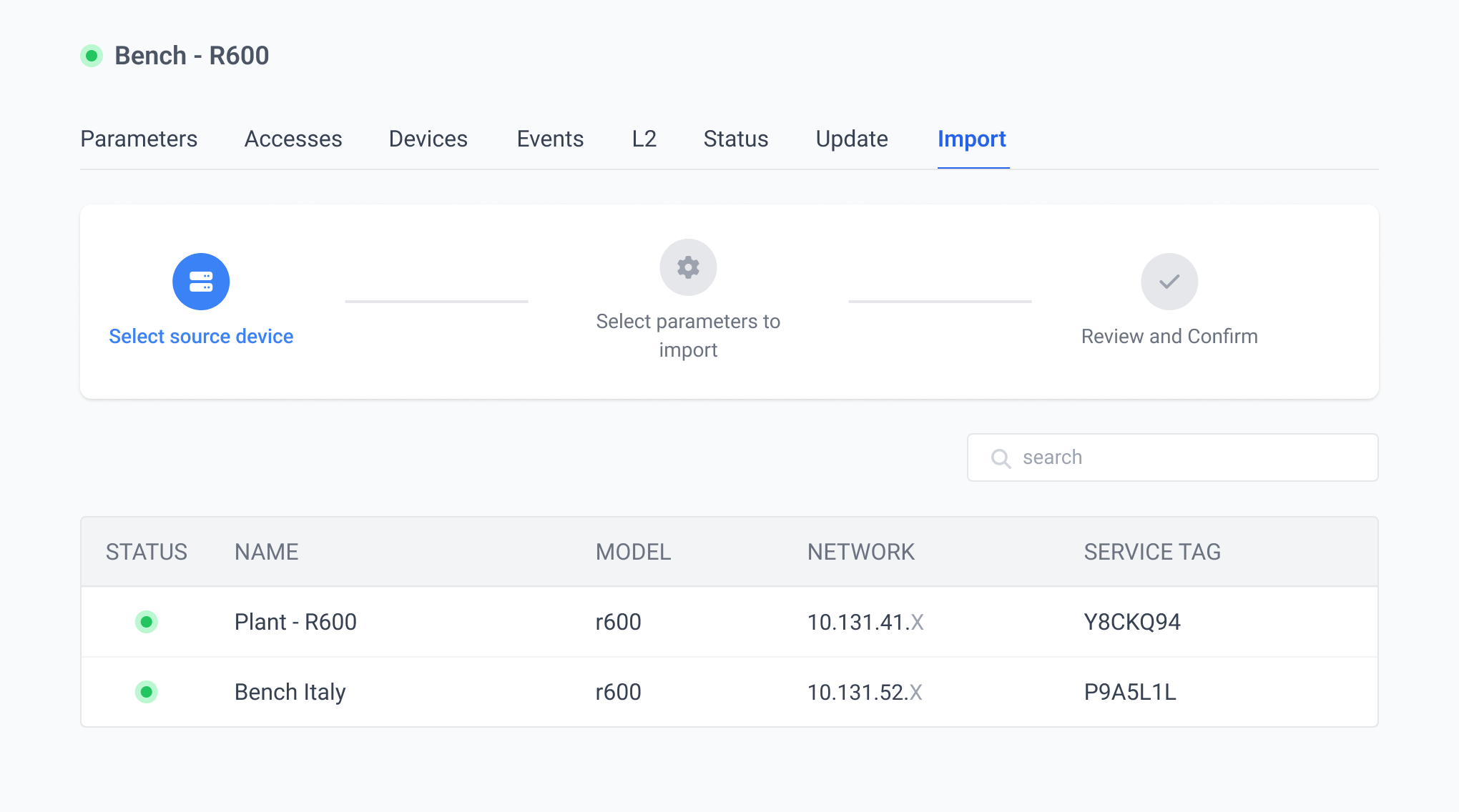The image size is (1459, 812).
Task: Select Plant - R600 as source device
Action: pyautogui.click(x=295, y=622)
